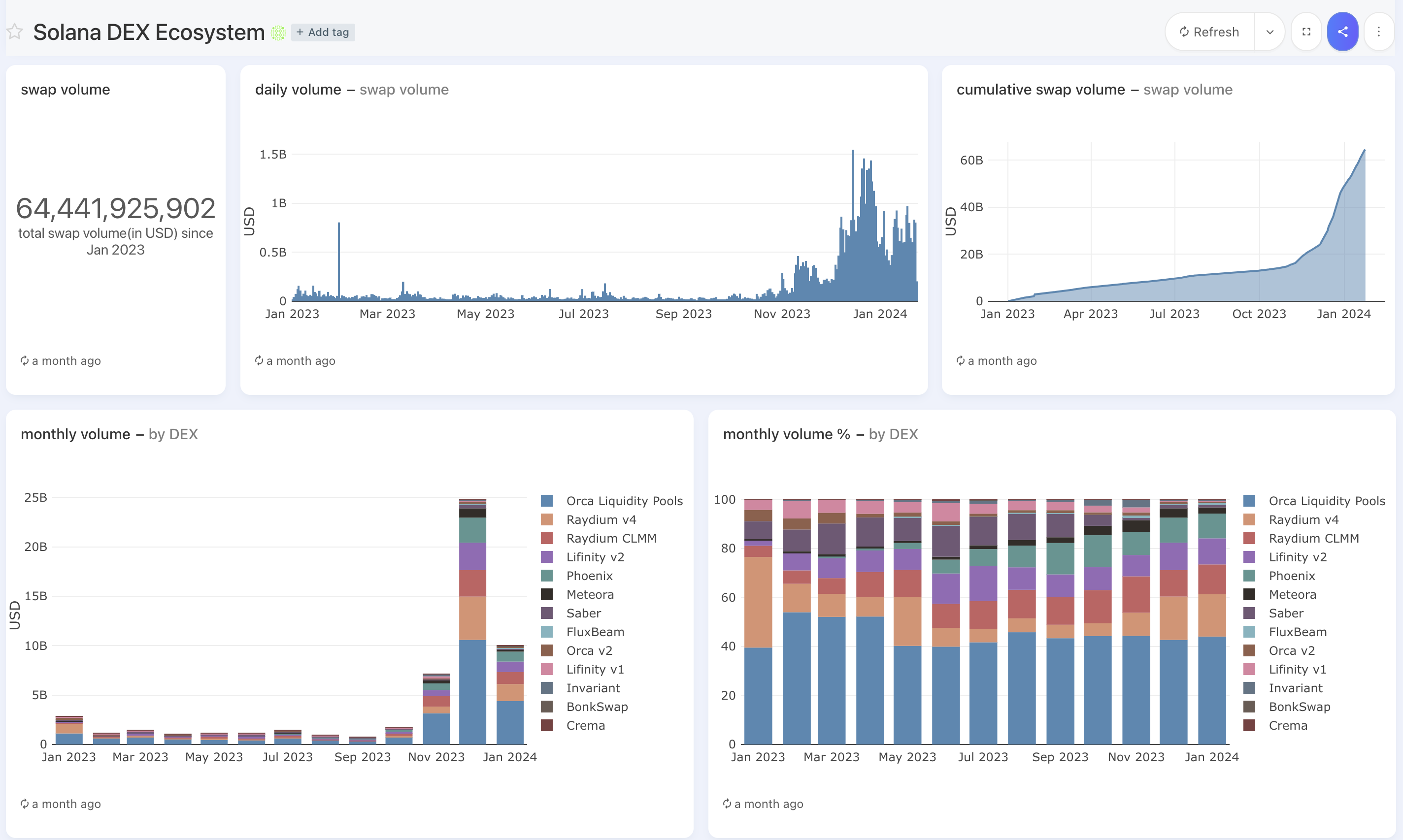
Task: Open monthly volume by DEX query link
Action: pos(173,434)
